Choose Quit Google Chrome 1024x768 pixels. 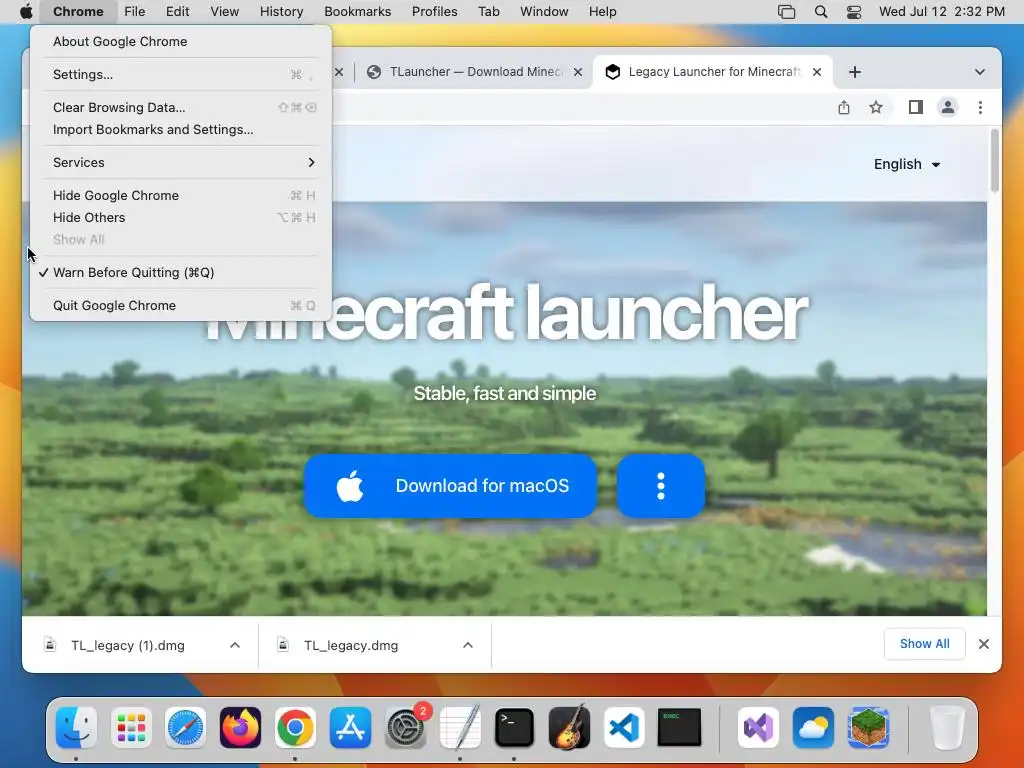pos(180,306)
